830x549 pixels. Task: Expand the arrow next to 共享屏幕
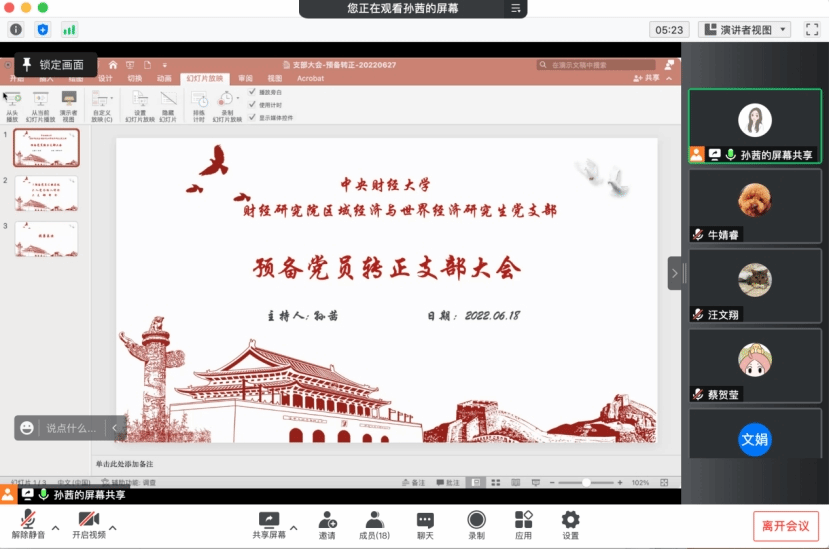click(293, 527)
